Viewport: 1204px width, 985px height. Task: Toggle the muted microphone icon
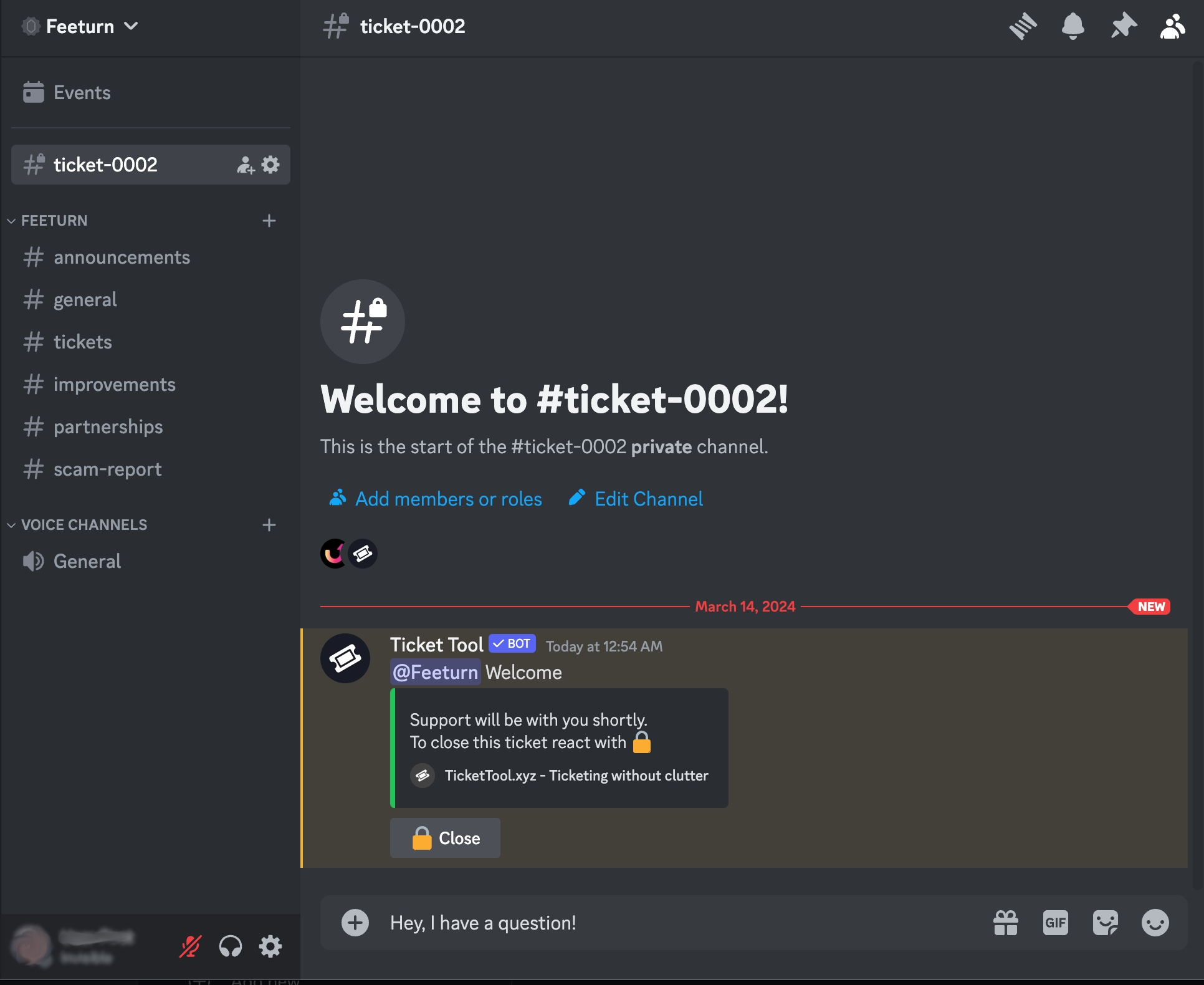(190, 946)
